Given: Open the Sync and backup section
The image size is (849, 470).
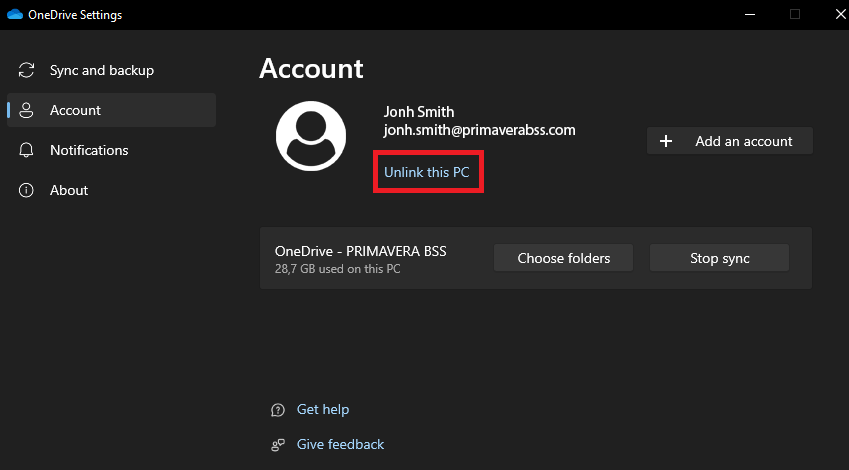Looking at the screenshot, I should pos(112,70).
